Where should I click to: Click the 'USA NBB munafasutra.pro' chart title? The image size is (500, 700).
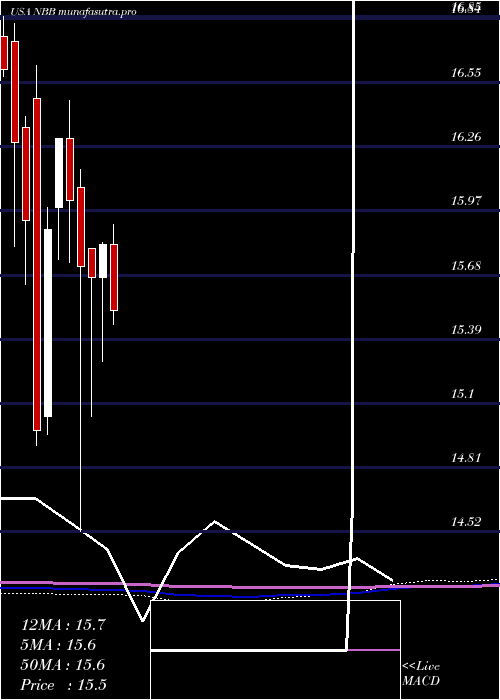(x=73, y=12)
